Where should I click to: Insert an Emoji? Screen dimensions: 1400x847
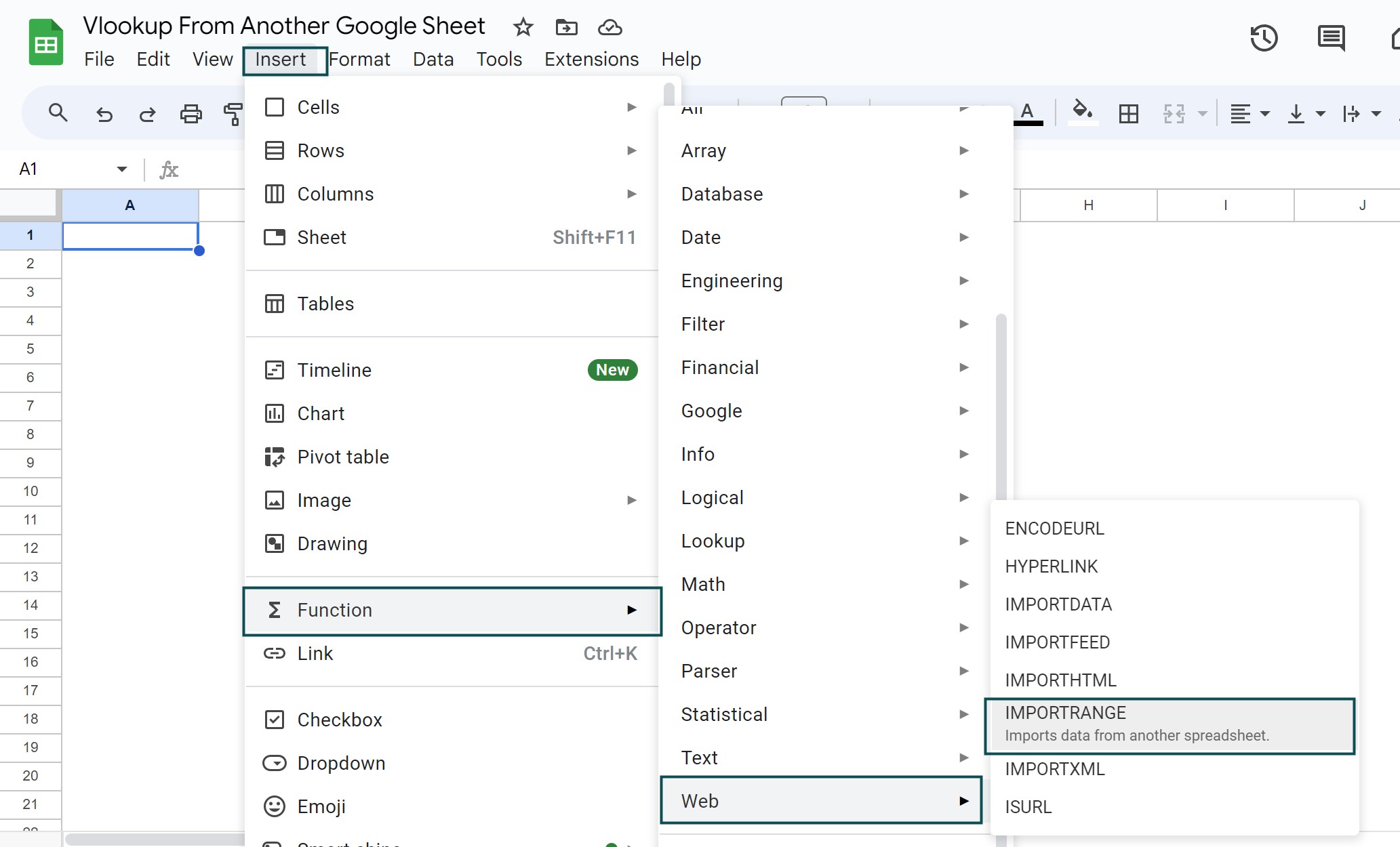(451, 806)
